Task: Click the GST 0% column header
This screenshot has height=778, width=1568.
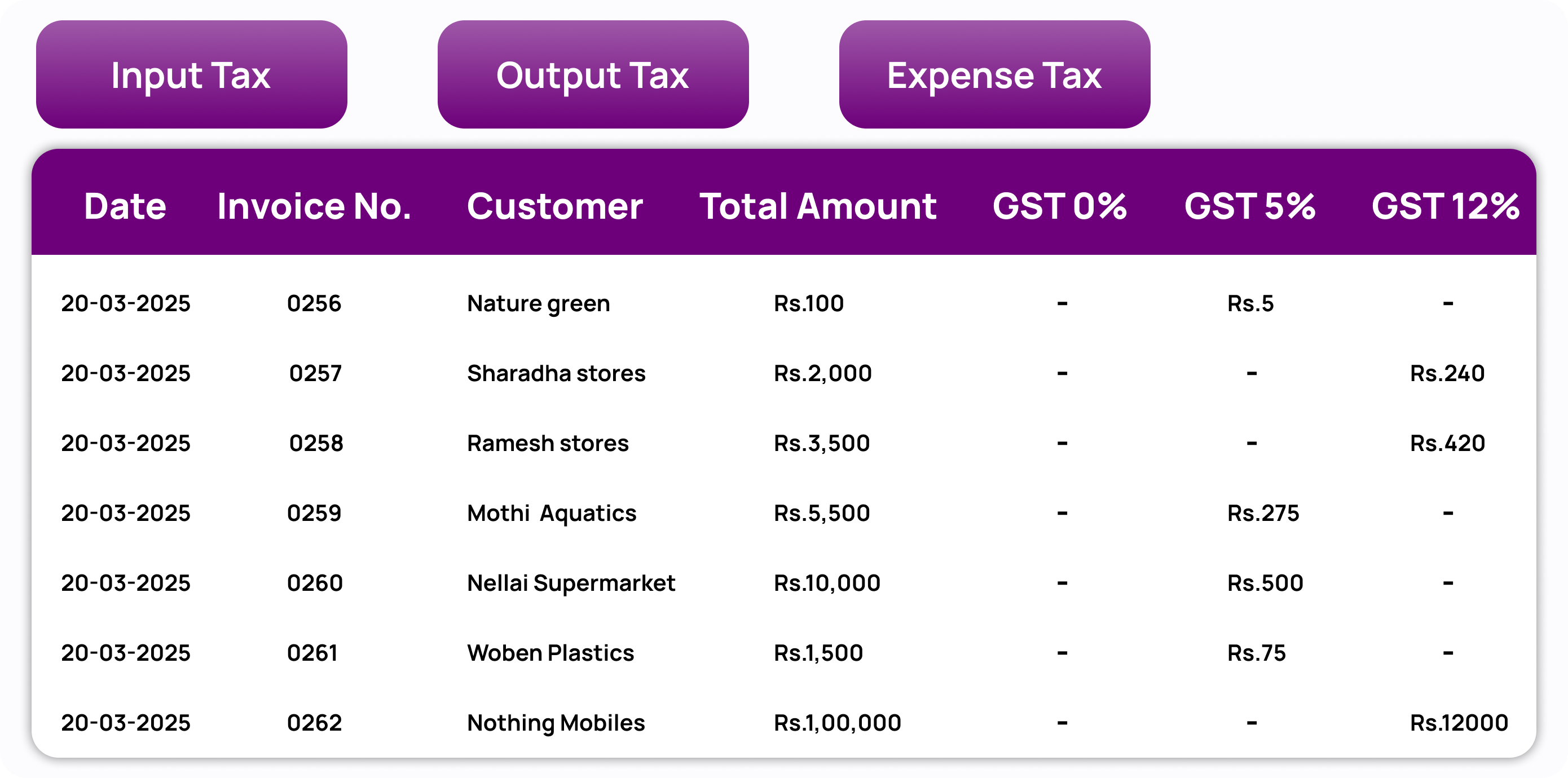Action: (1059, 206)
